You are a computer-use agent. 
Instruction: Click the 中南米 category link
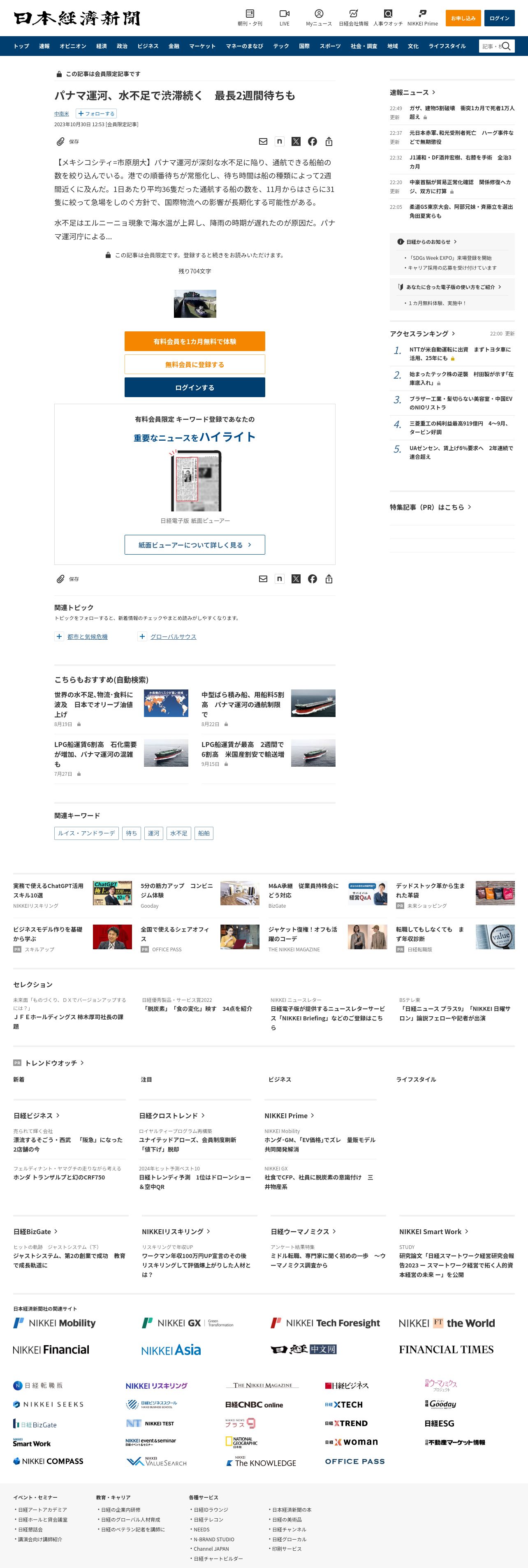pos(62,114)
